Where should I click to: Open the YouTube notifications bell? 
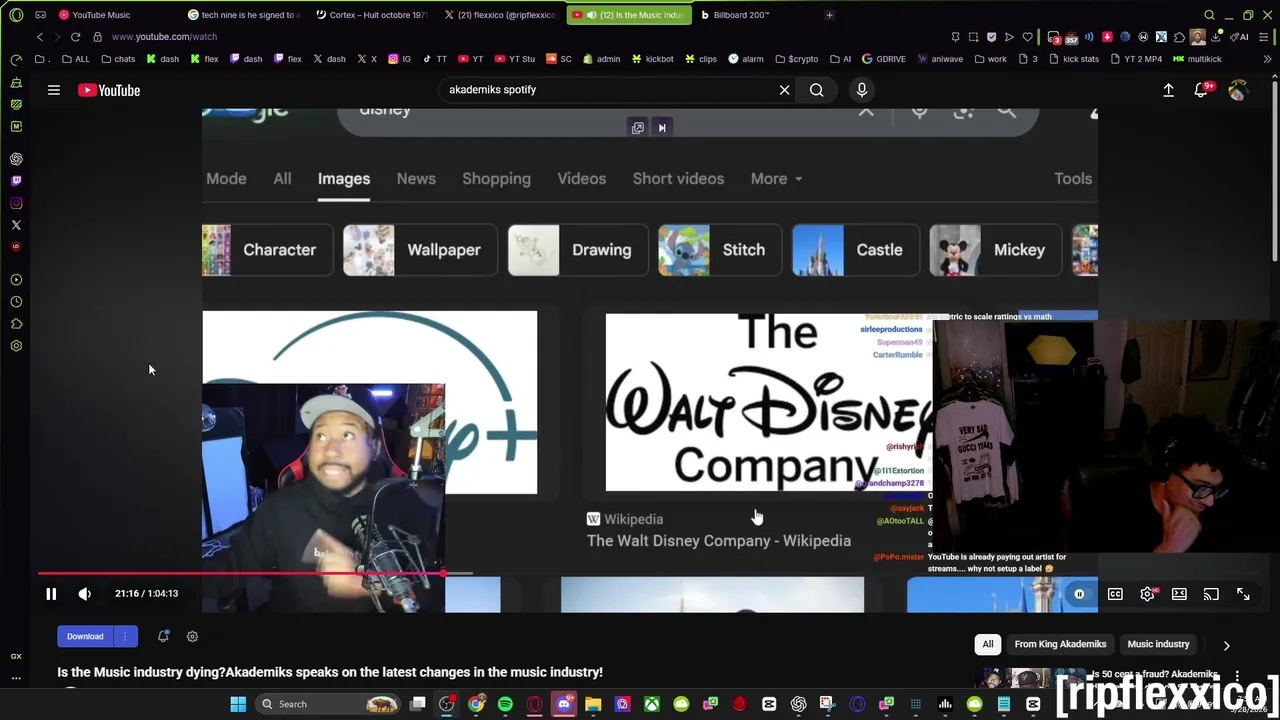pyautogui.click(x=1201, y=90)
